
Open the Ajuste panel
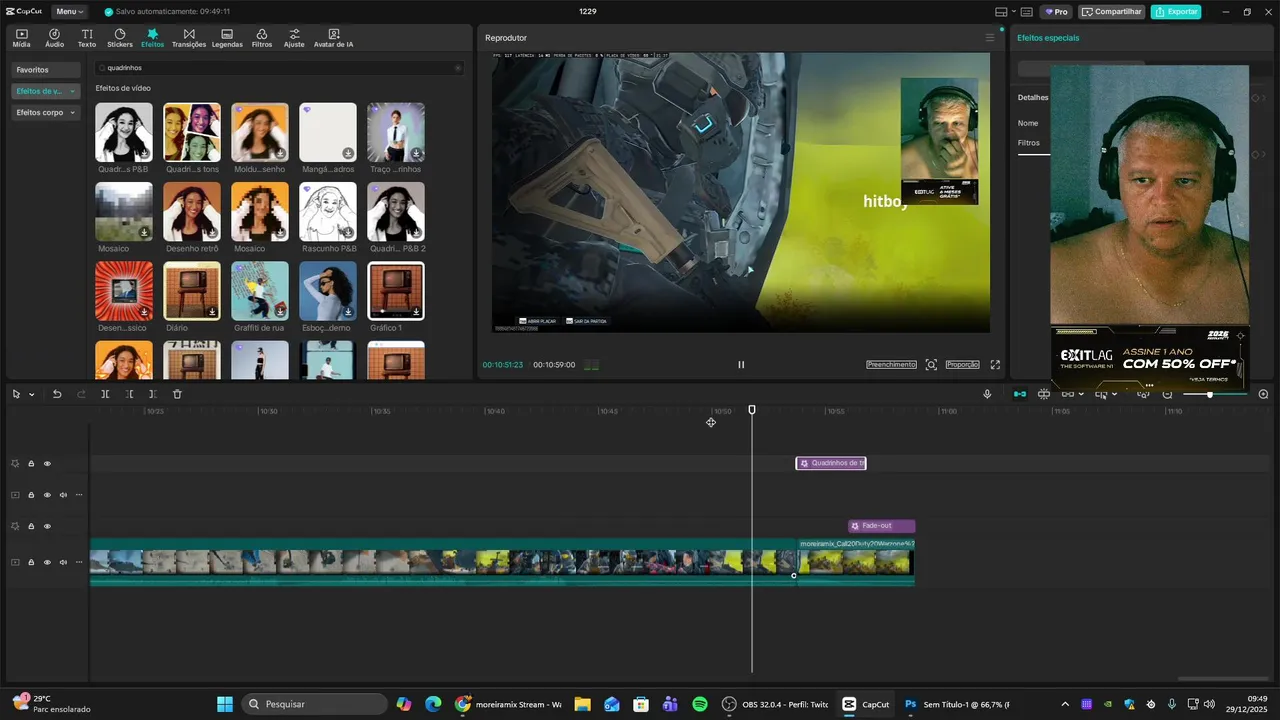[x=294, y=38]
